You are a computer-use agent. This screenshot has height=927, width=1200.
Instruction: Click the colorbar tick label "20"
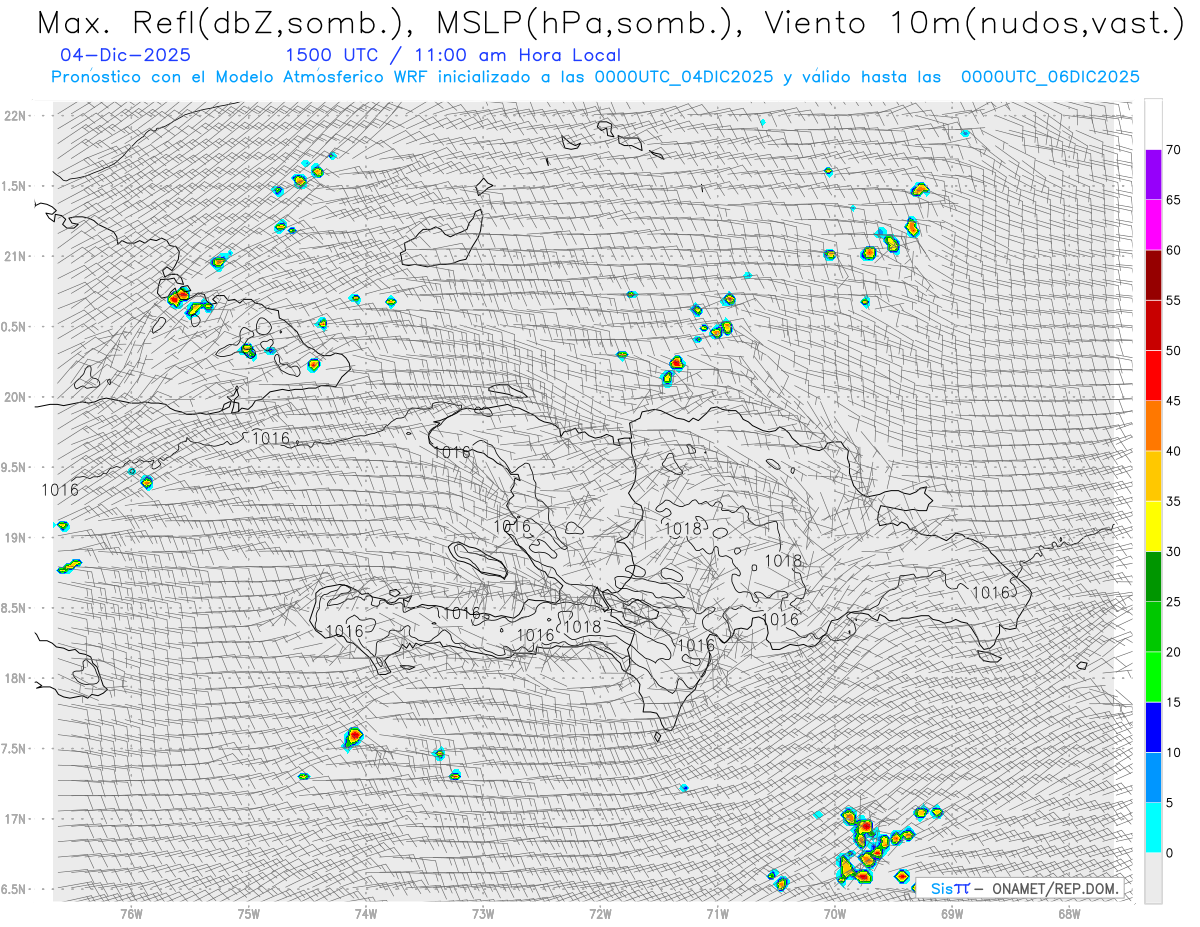[x=1174, y=652]
